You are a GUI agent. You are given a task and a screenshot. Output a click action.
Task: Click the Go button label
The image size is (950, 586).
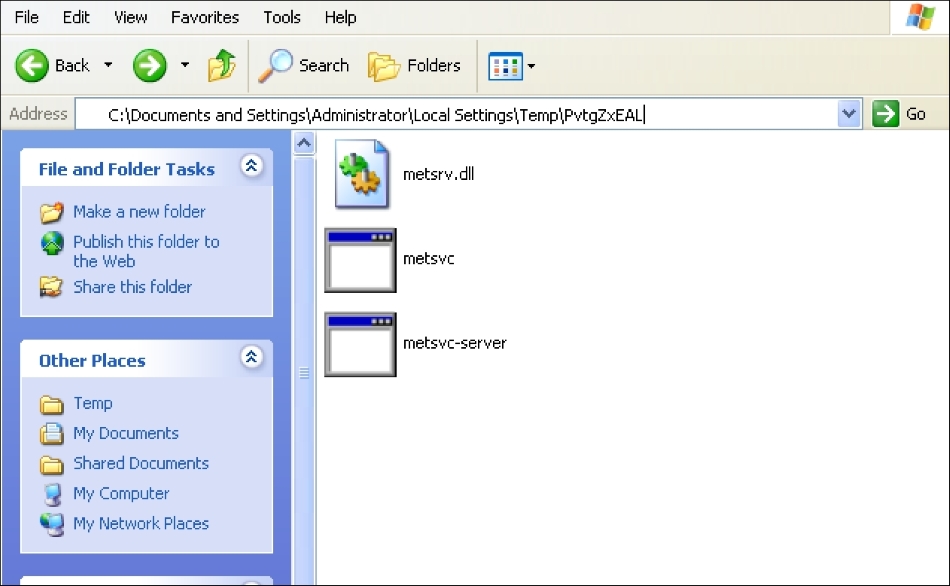pyautogui.click(x=915, y=114)
